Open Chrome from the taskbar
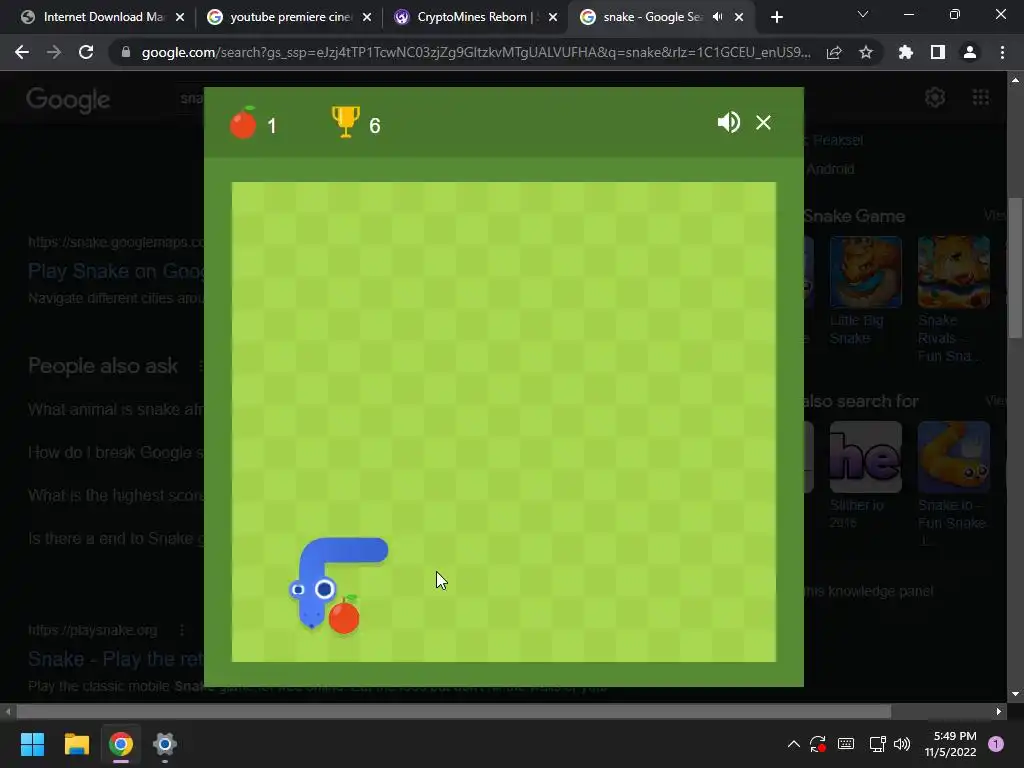Viewport: 1024px width, 768px height. pyautogui.click(x=121, y=744)
